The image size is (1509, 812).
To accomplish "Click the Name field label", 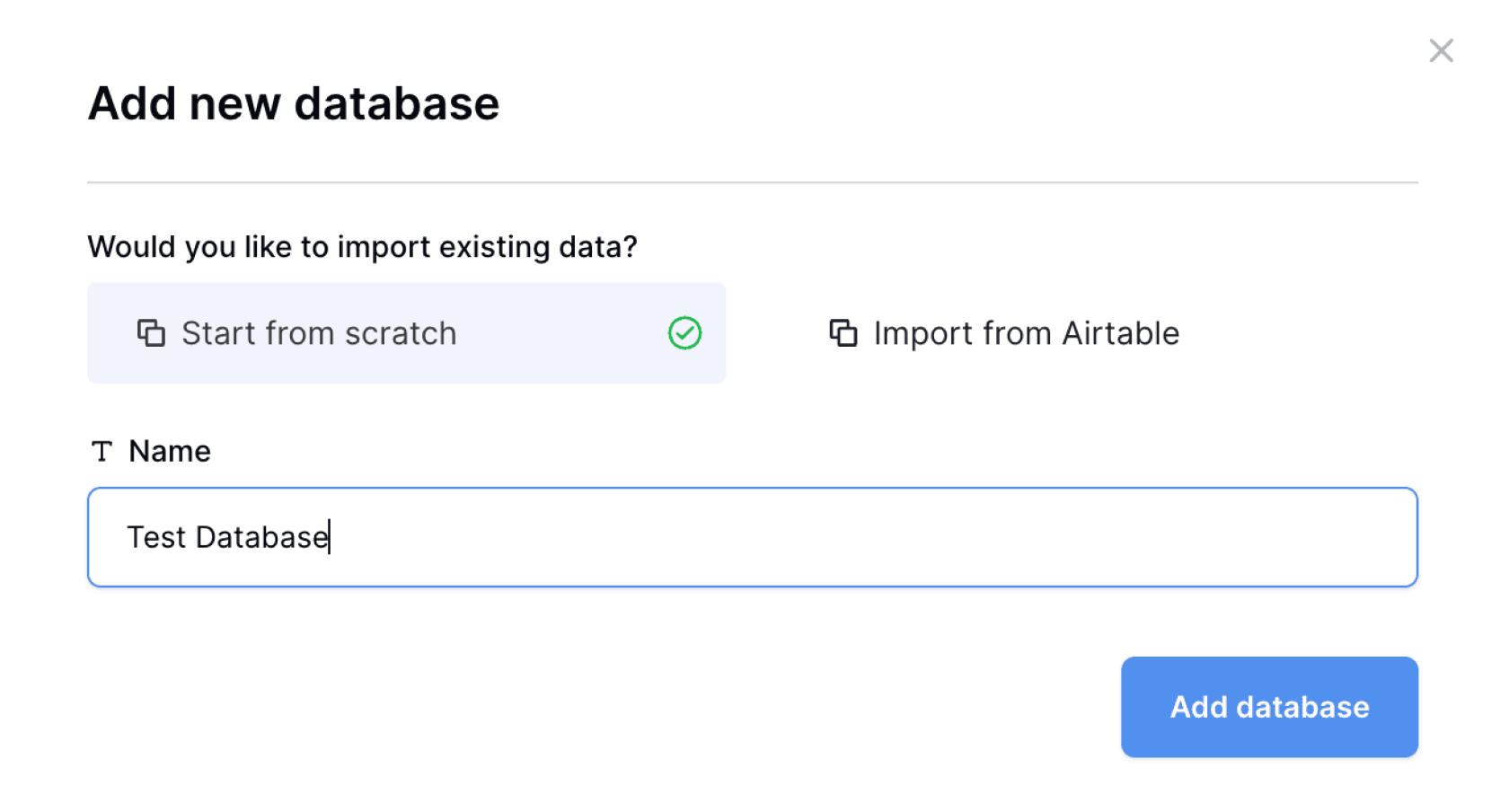I will coord(170,451).
